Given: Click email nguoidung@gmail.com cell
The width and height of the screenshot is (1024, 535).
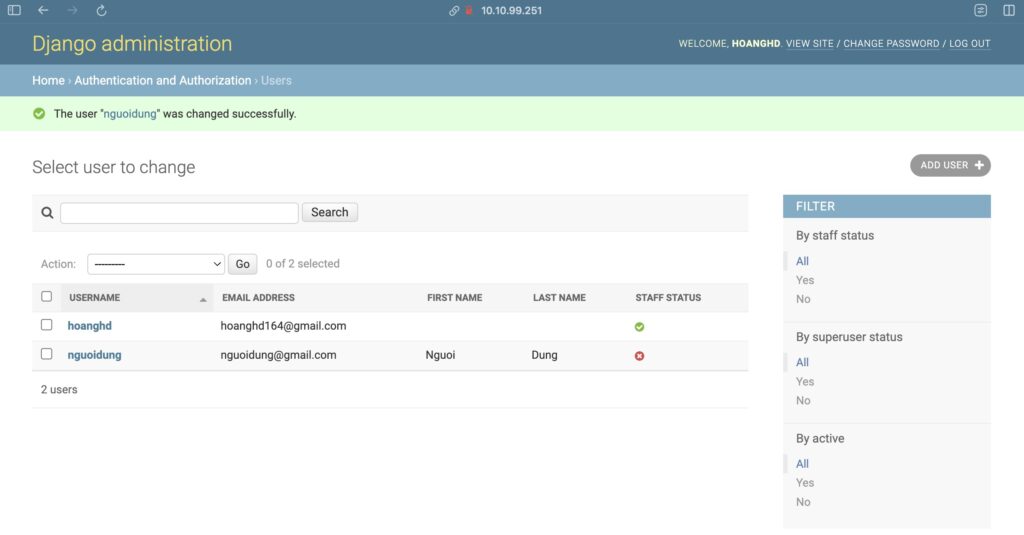Looking at the screenshot, I should 278,355.
